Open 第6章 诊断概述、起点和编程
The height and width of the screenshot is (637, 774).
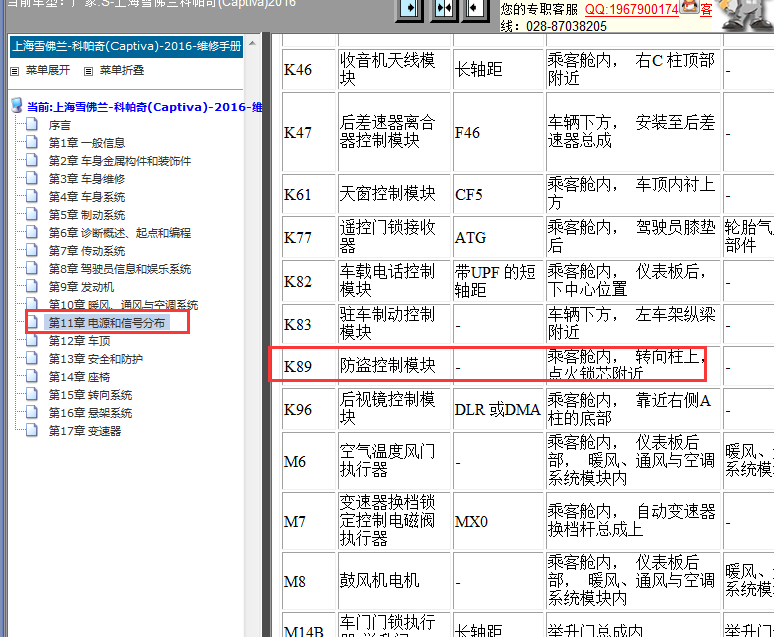[119, 233]
